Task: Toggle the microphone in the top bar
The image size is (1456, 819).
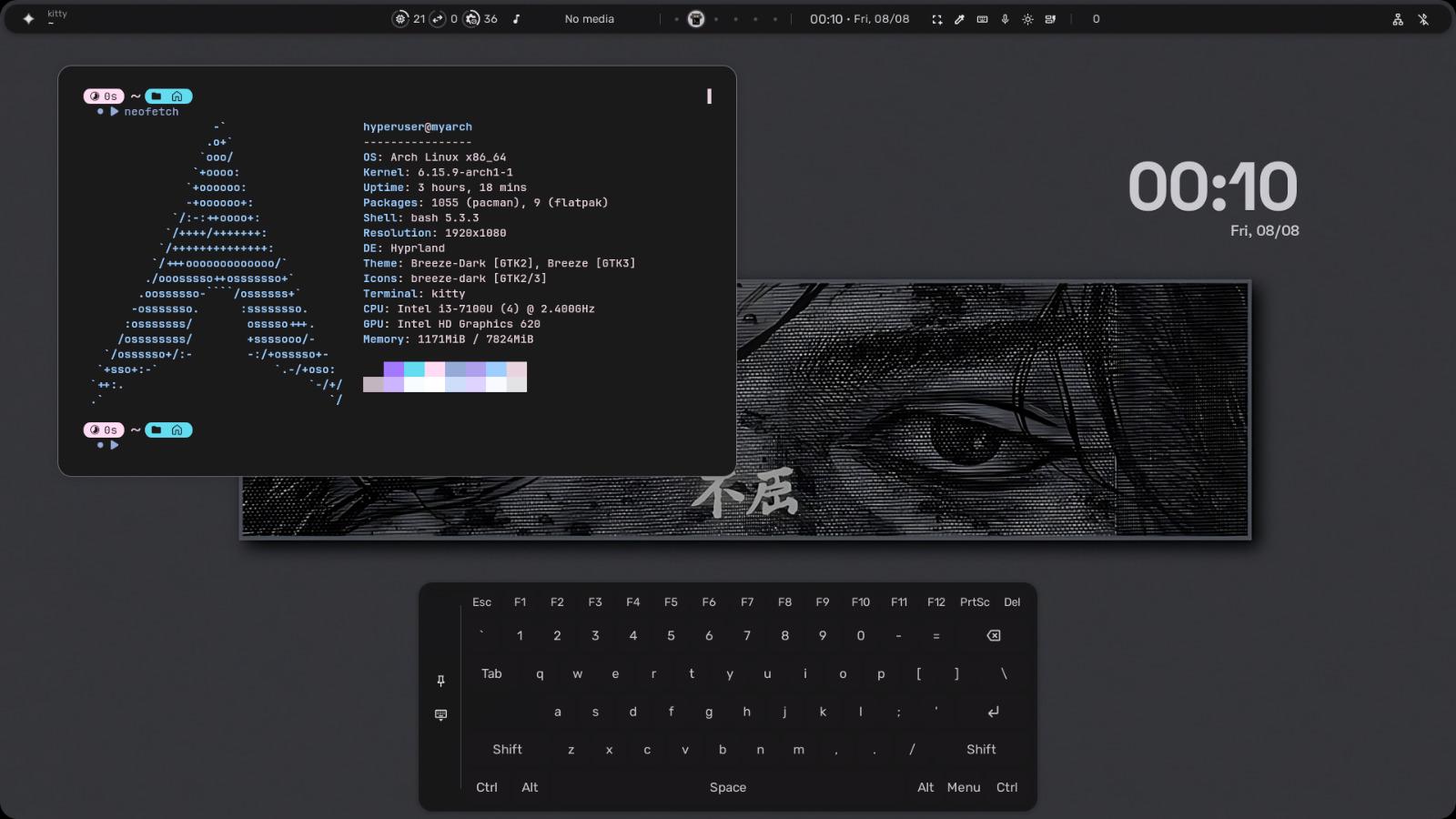Action: tap(1005, 19)
